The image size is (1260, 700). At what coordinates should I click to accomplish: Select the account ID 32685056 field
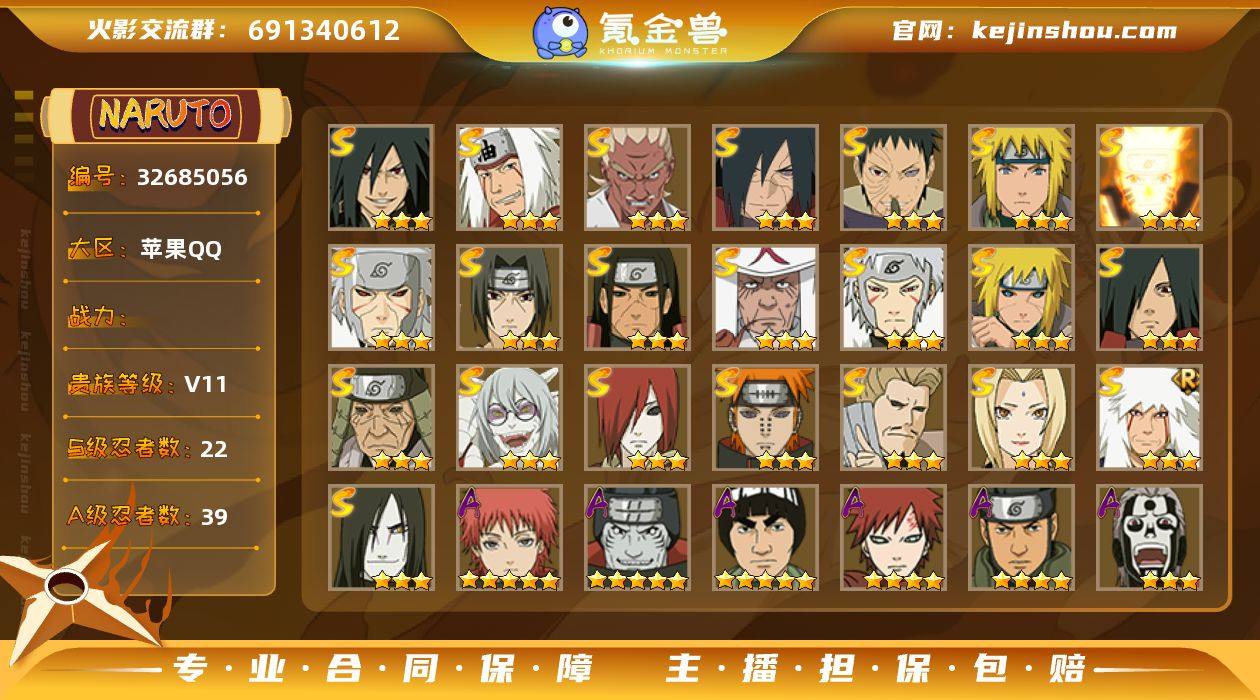click(160, 178)
